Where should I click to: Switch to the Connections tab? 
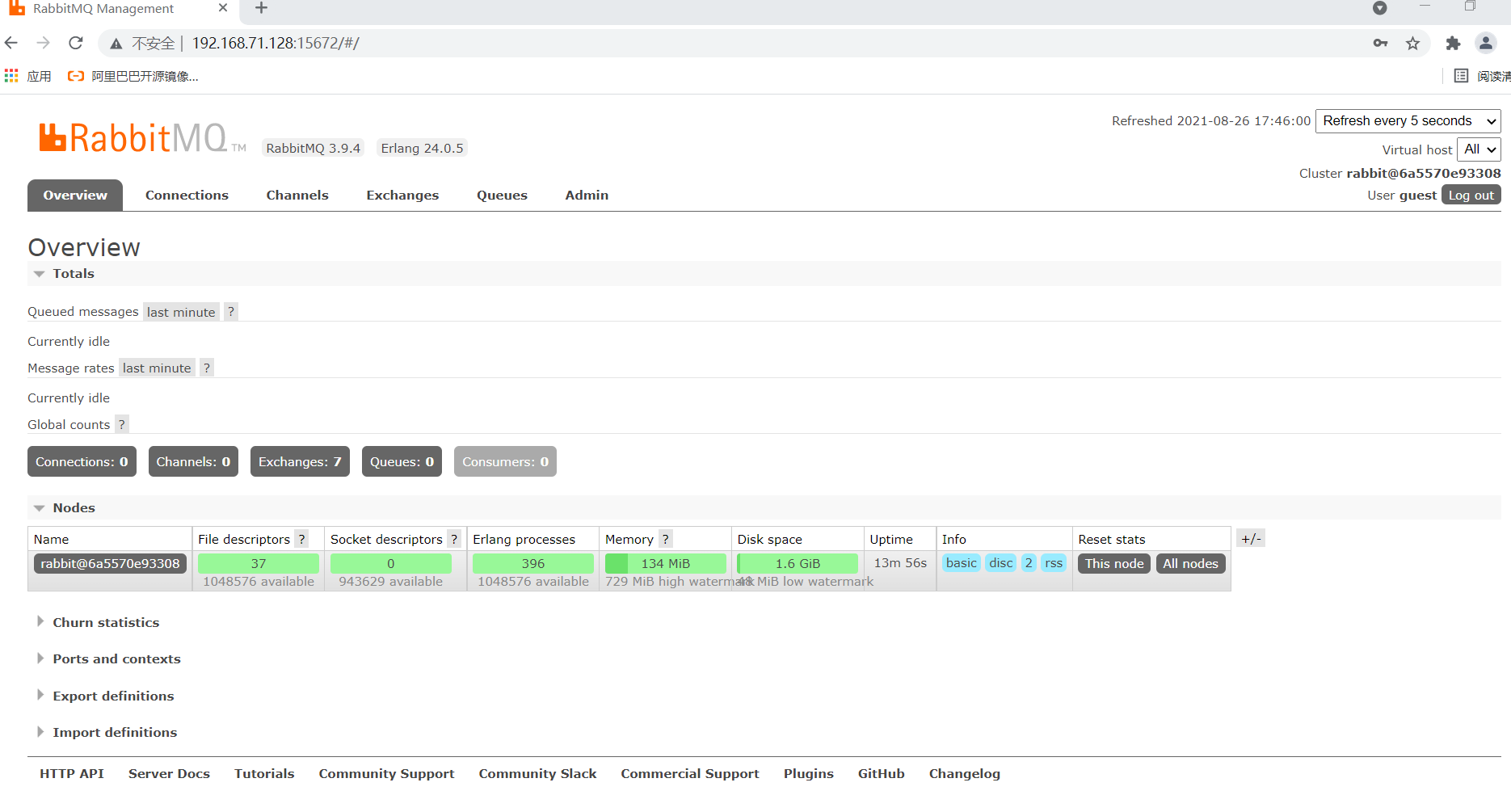click(x=187, y=196)
